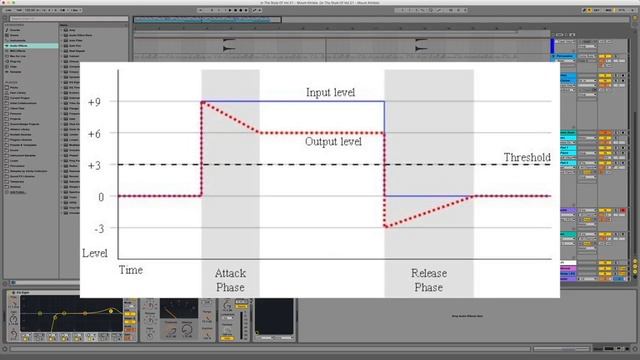The image size is (640, 360).
Task: Expand Beat Repeat device entry
Action: pyautogui.click(x=62, y=51)
